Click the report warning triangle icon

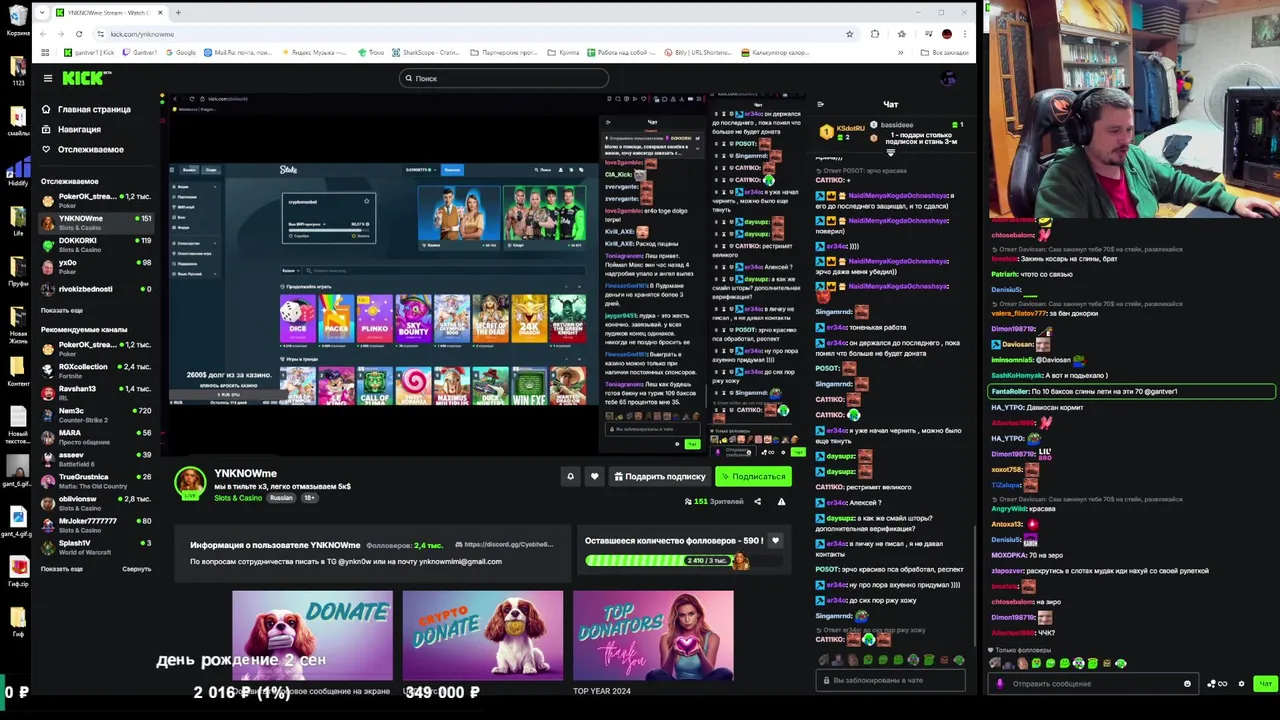(x=781, y=501)
